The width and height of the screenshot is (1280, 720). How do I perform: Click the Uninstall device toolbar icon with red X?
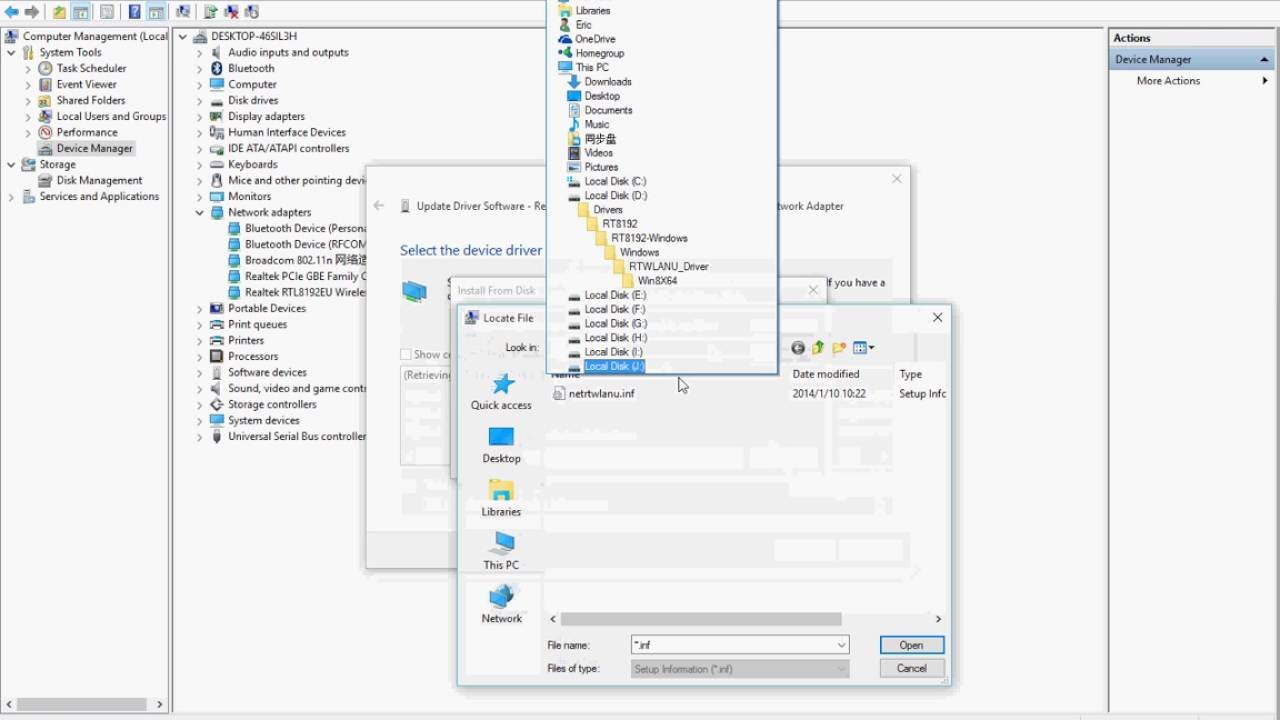pyautogui.click(x=231, y=12)
